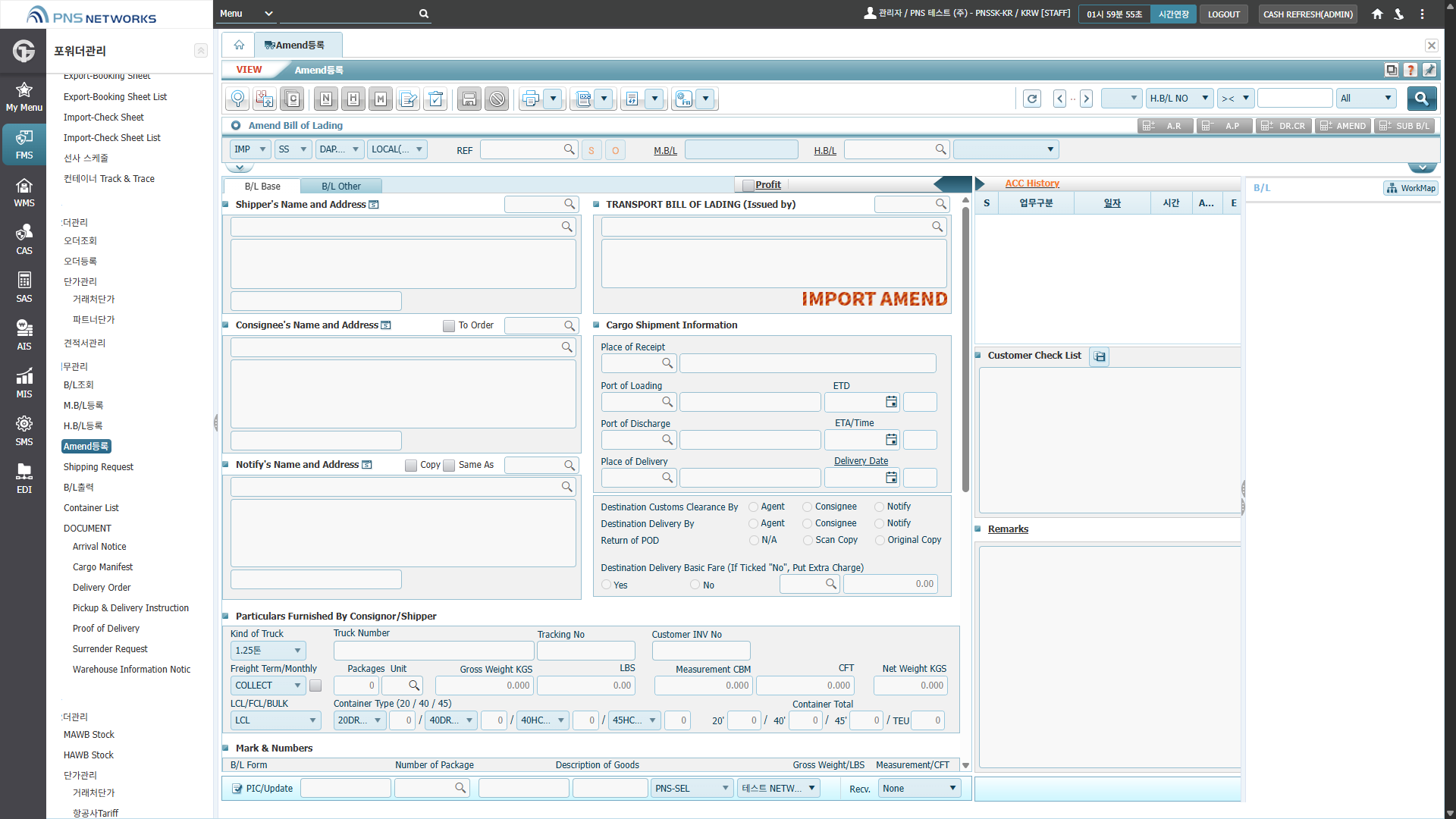Tick the Same As checkbox

(x=449, y=466)
